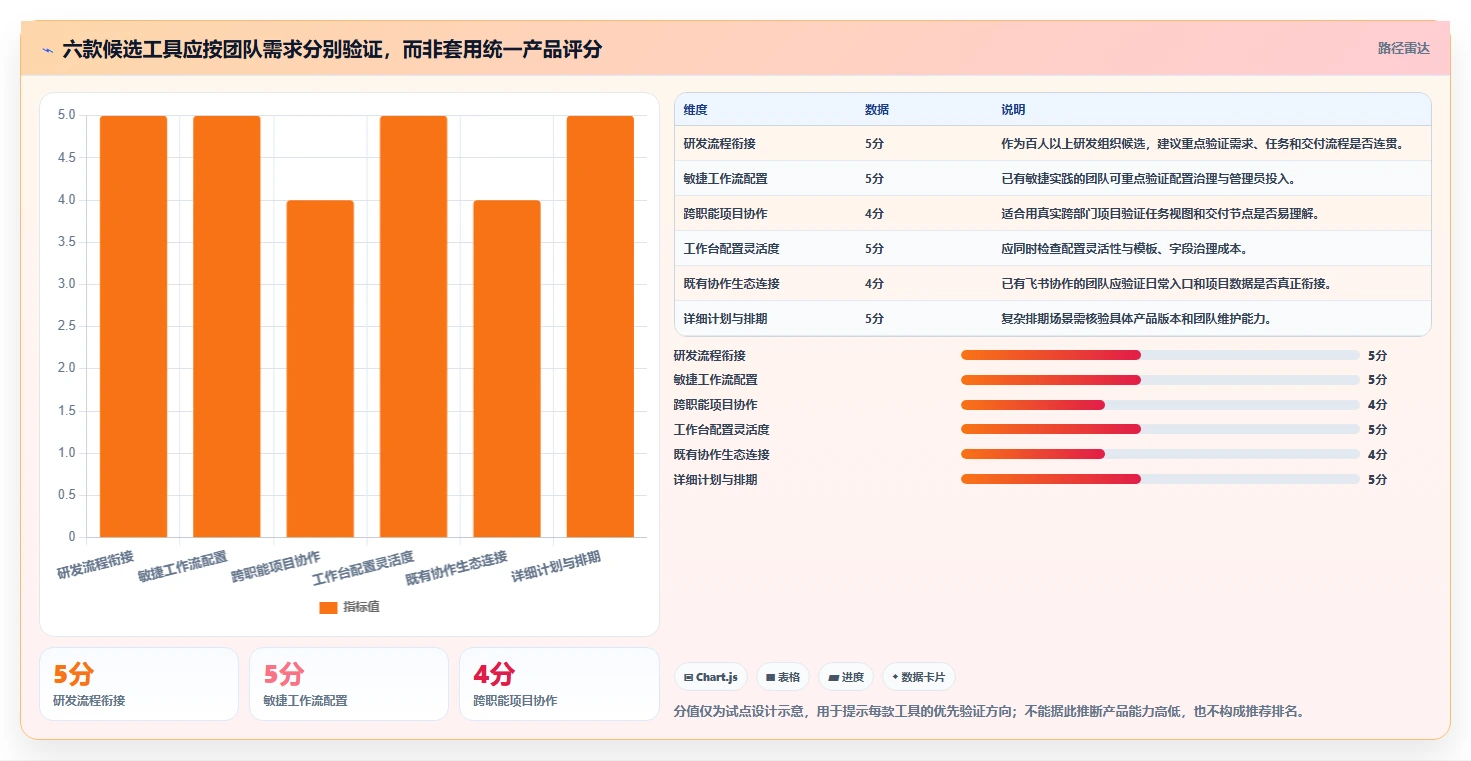The image size is (1471, 761).
Task: Click the 跨职能项目协作 chart bar
Action: 320,369
